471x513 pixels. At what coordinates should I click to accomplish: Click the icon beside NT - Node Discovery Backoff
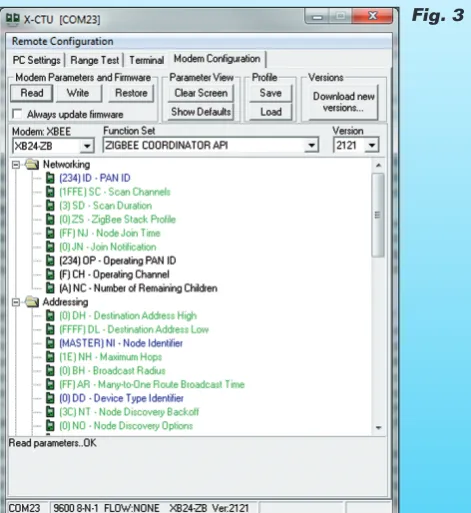(x=50, y=412)
